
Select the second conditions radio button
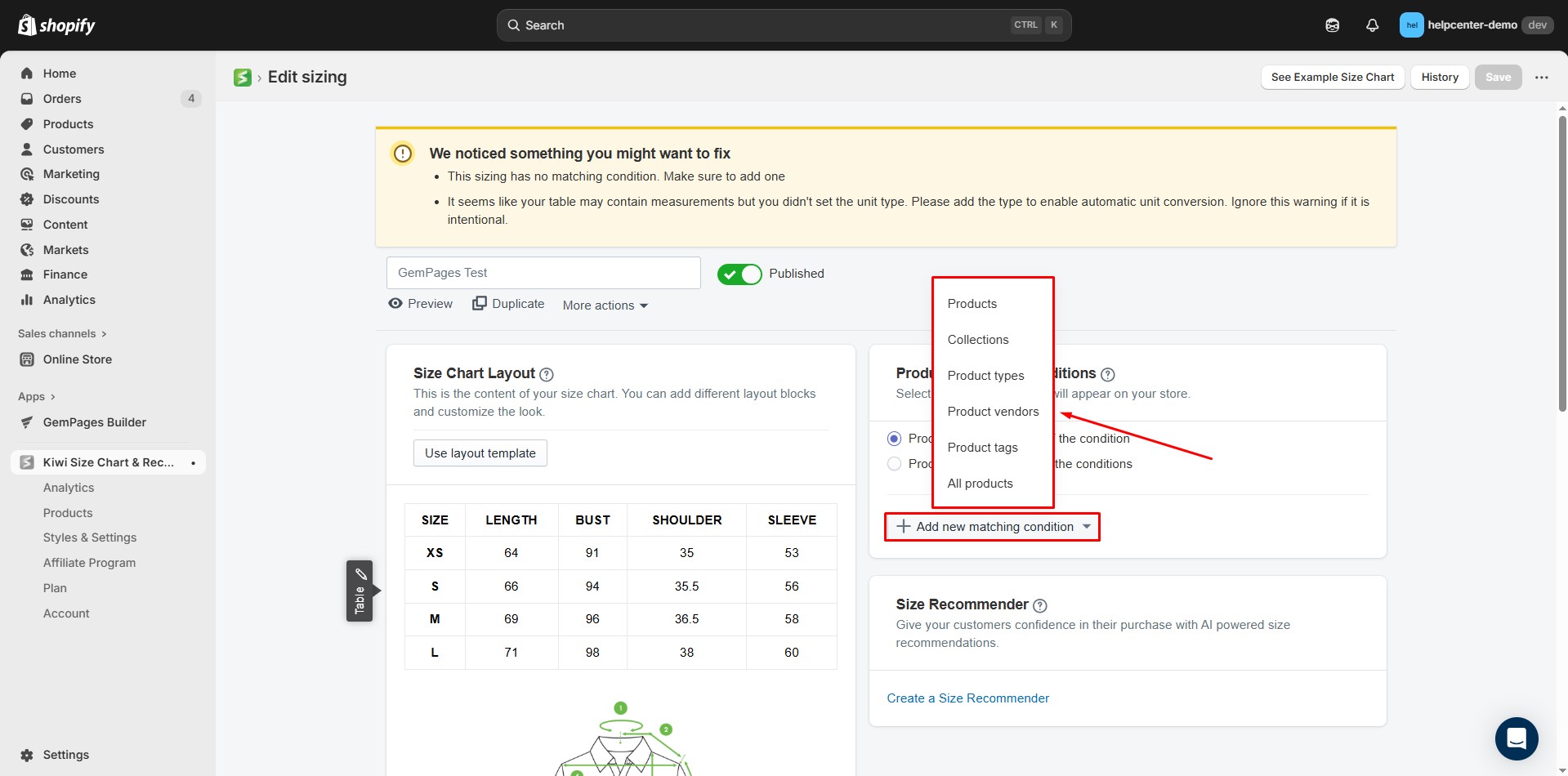click(x=894, y=464)
